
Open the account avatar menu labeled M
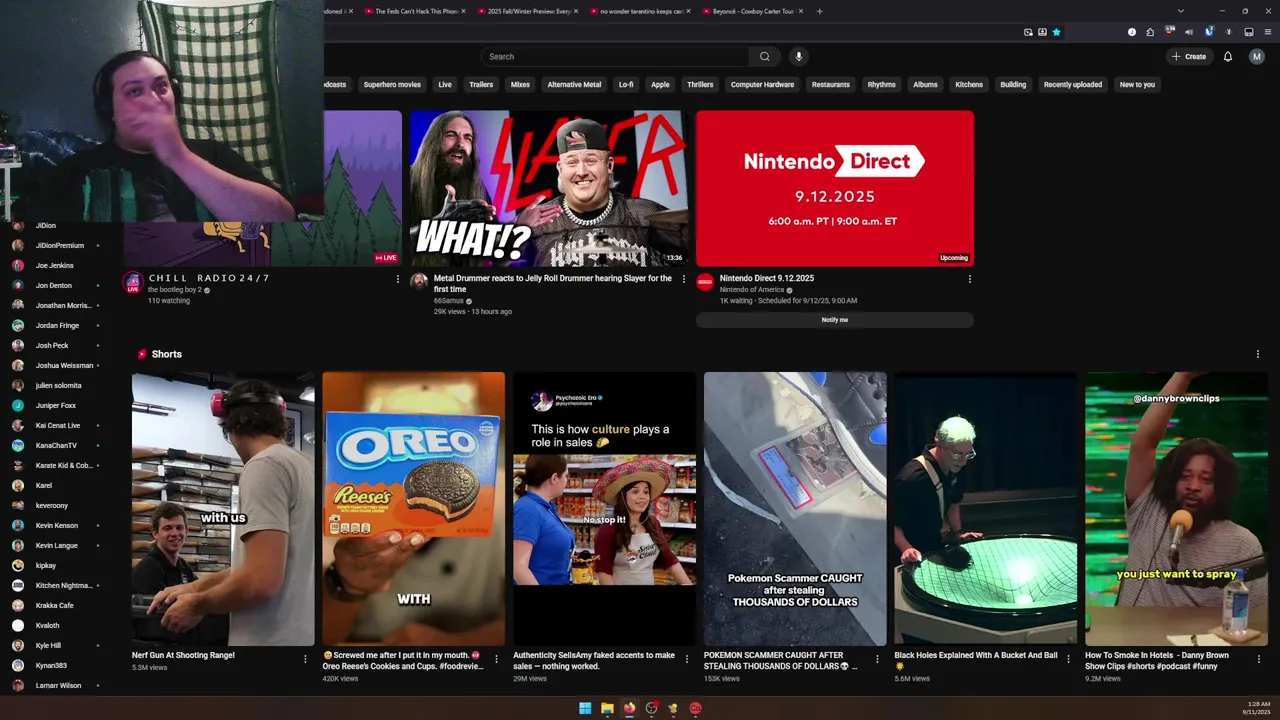coord(1257,57)
